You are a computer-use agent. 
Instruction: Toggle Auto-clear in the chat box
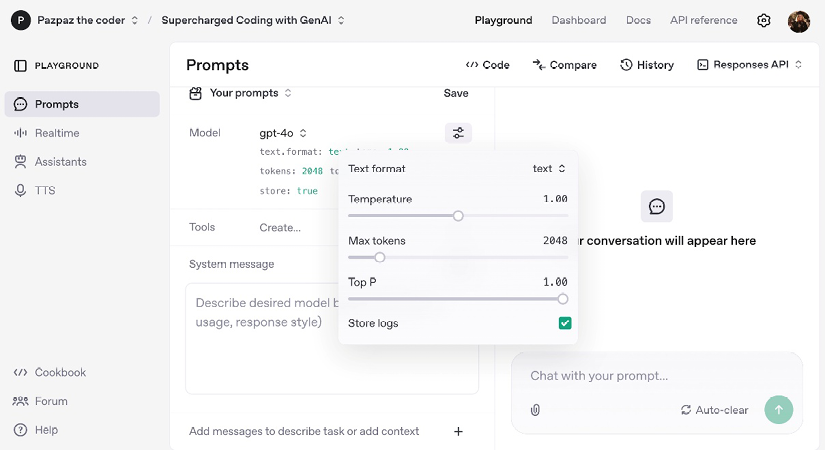coord(714,410)
